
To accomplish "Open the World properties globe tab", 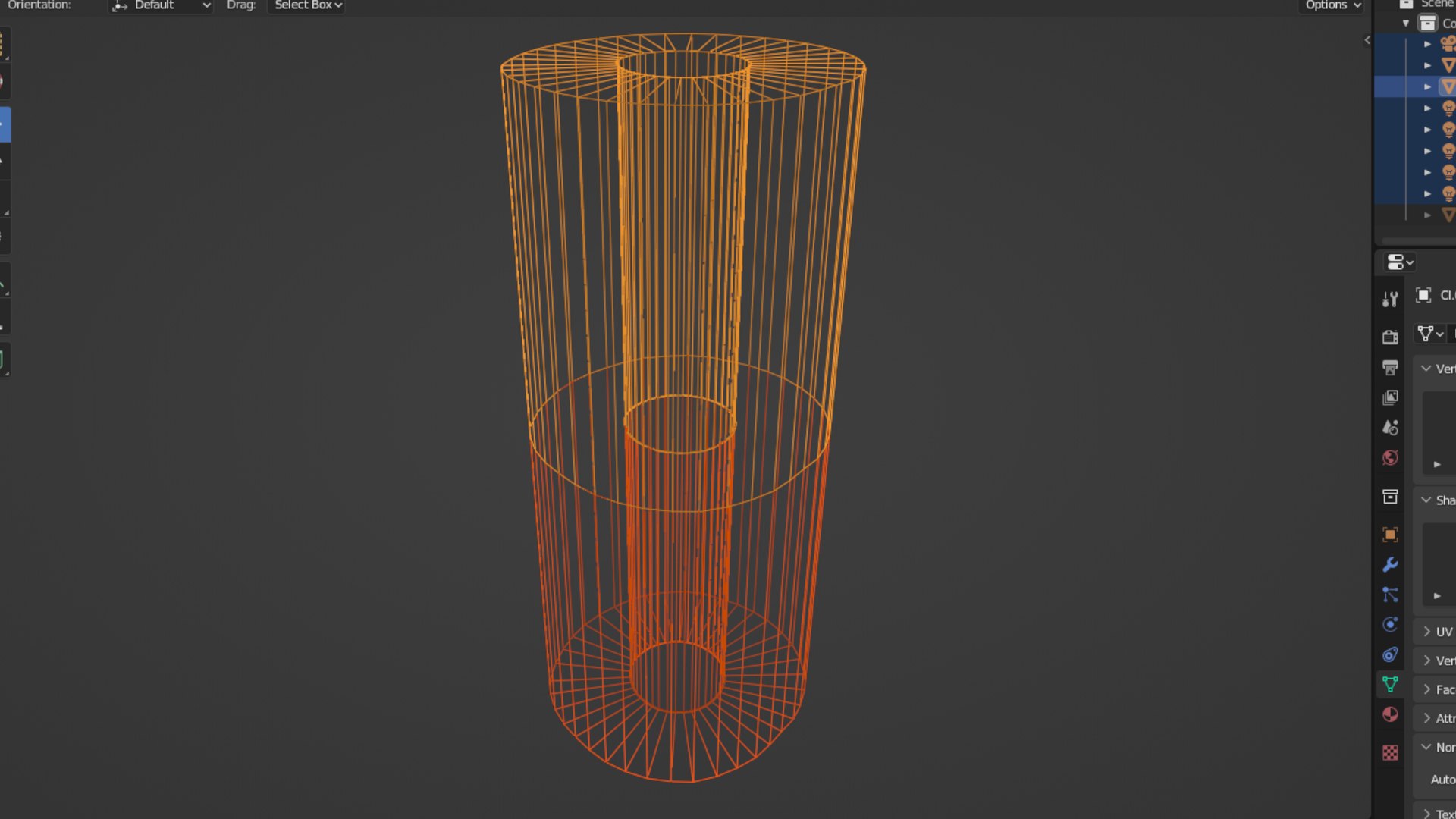I will [1390, 457].
